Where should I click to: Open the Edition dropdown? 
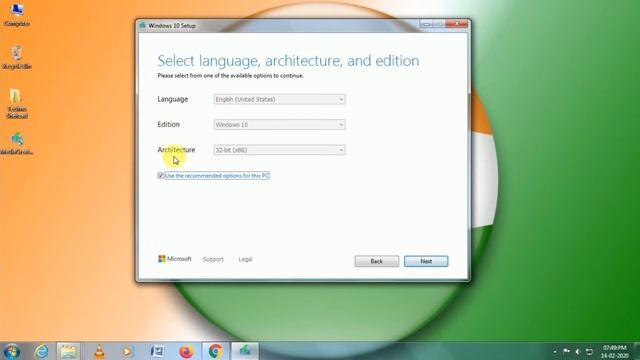[x=279, y=124]
